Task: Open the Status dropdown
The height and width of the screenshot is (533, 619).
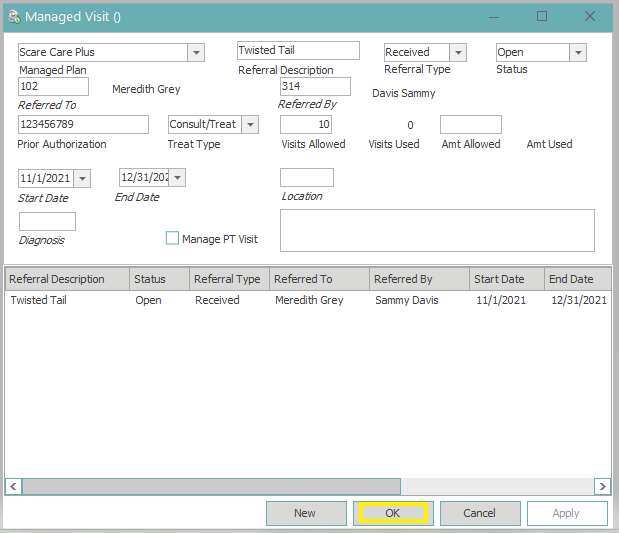Action: coord(578,53)
